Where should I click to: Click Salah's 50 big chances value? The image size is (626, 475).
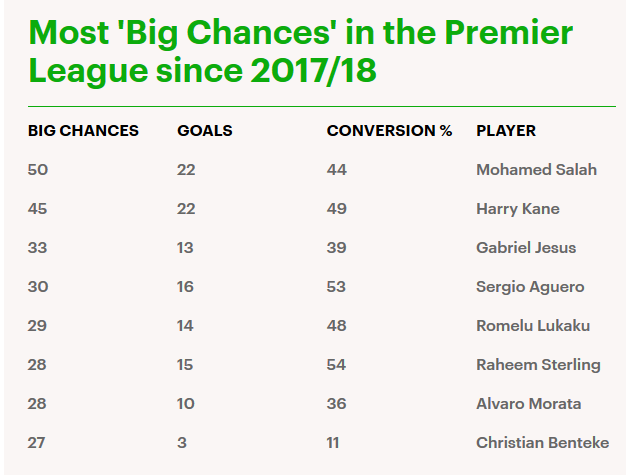pyautogui.click(x=38, y=170)
